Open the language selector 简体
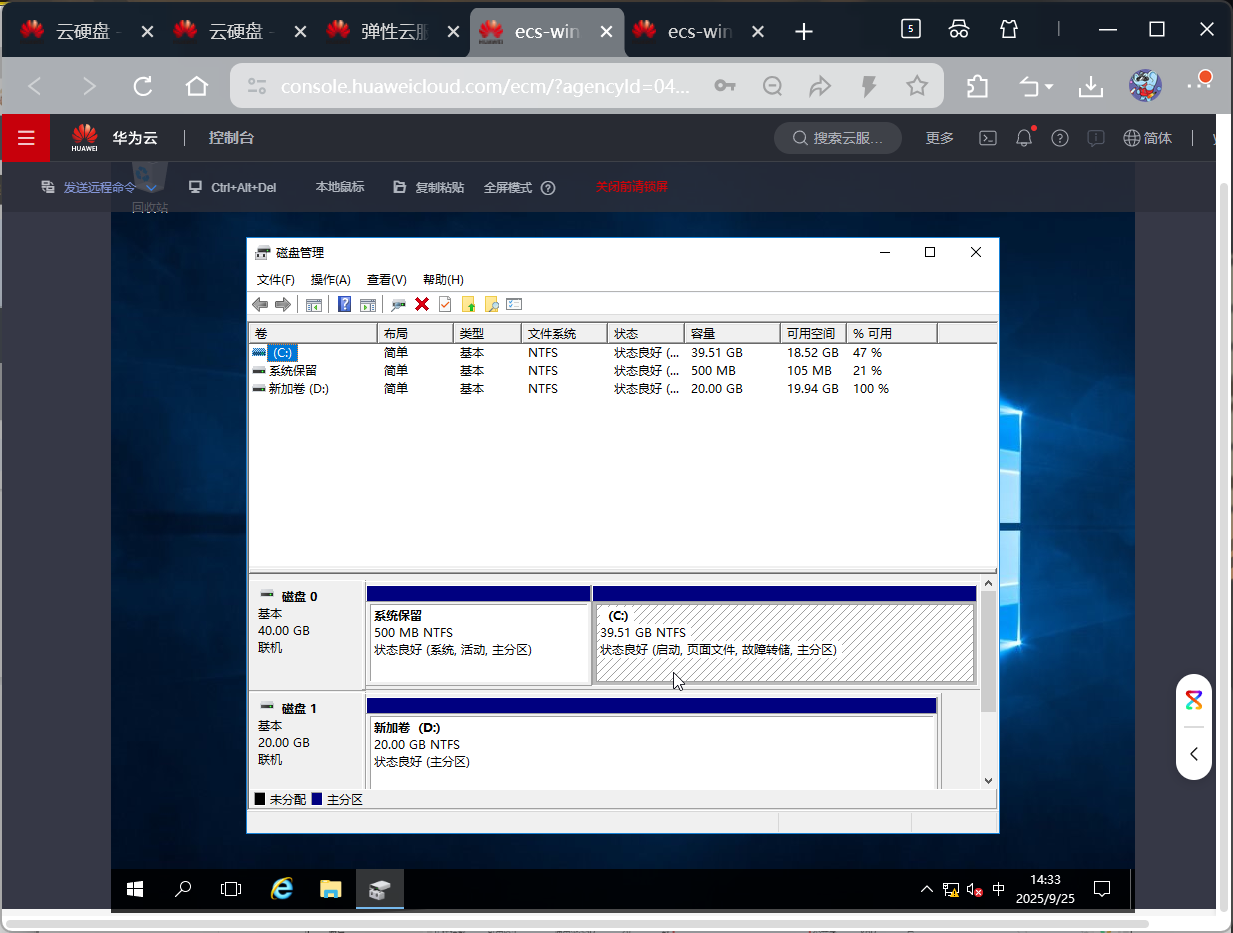 (1148, 138)
